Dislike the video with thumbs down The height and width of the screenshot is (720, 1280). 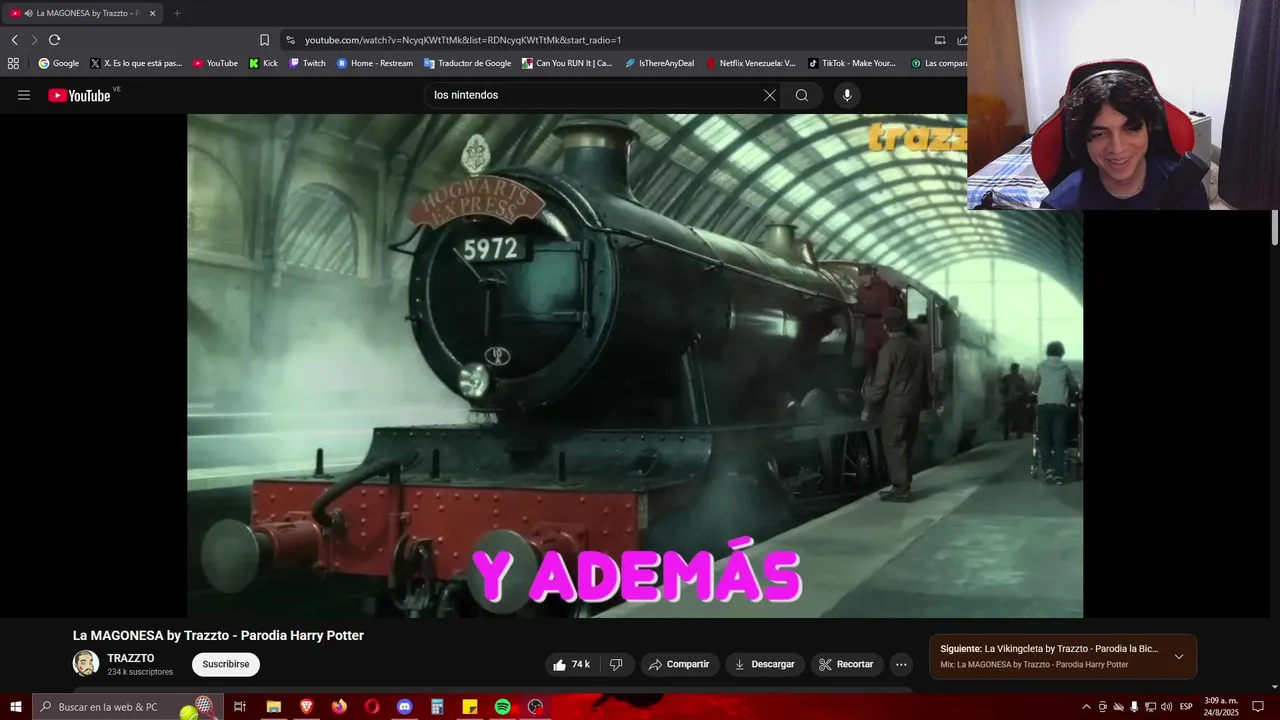616,664
